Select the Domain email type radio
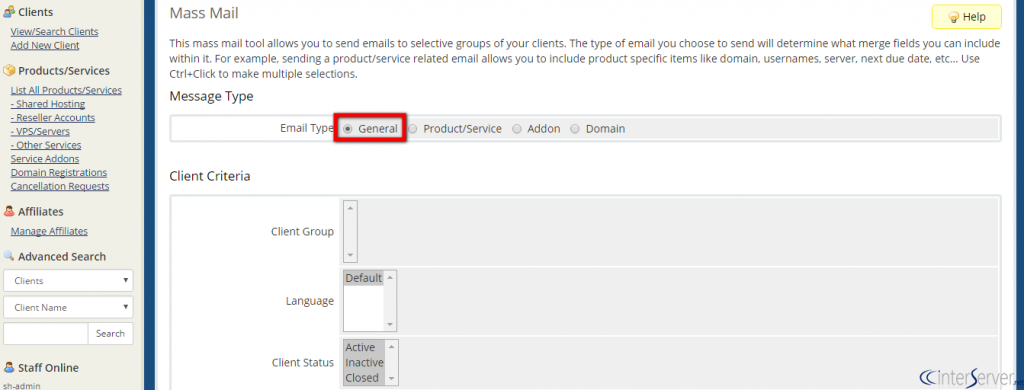Viewport: 1024px width, 390px height. click(x=575, y=129)
